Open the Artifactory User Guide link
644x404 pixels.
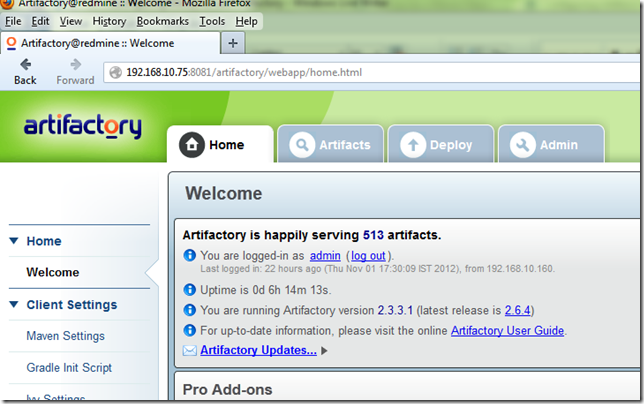pyautogui.click(x=507, y=331)
